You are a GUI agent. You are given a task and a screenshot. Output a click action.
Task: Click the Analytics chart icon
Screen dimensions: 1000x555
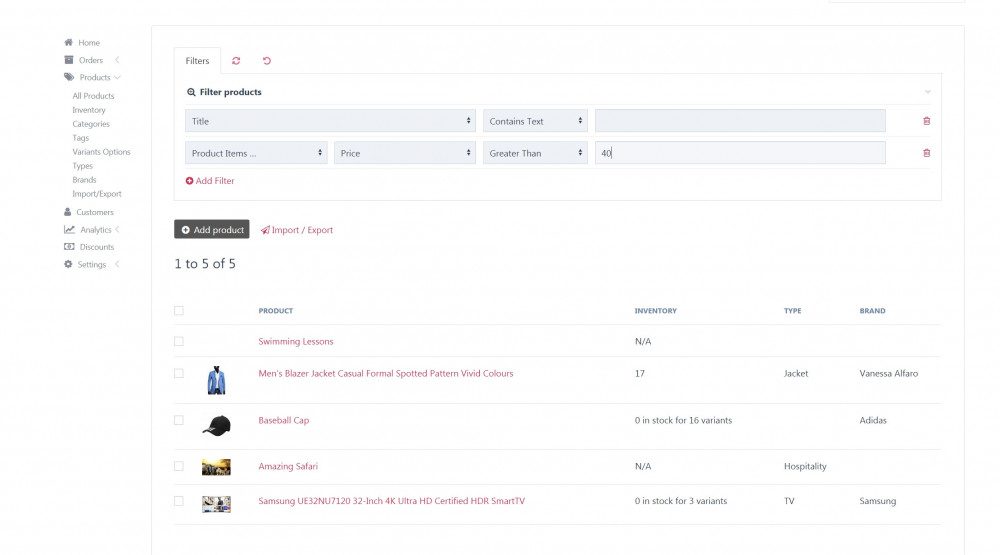click(x=69, y=230)
